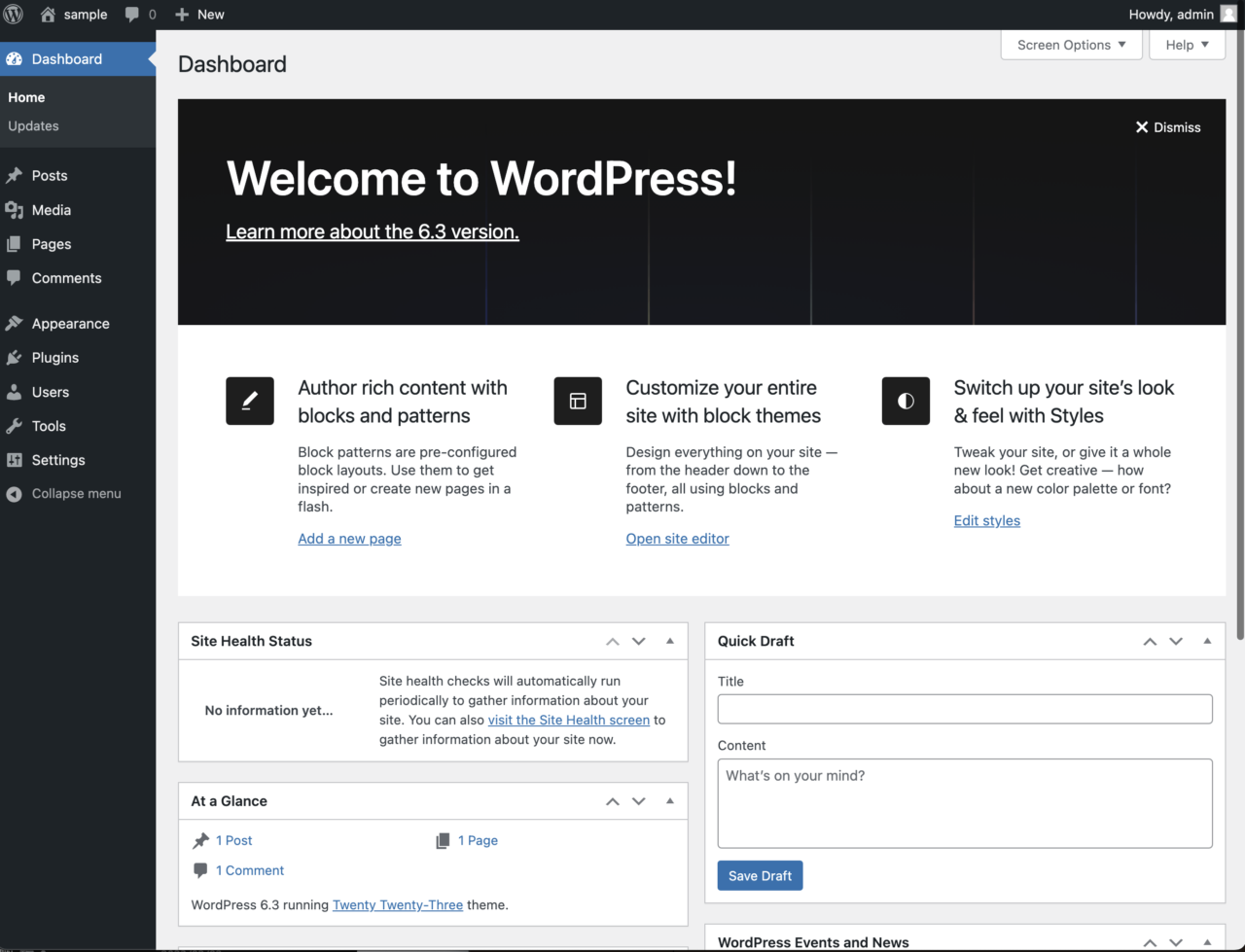Viewport: 1245px width, 952px height.
Task: Click the Dashboard gauge icon in sidebar
Action: click(14, 59)
